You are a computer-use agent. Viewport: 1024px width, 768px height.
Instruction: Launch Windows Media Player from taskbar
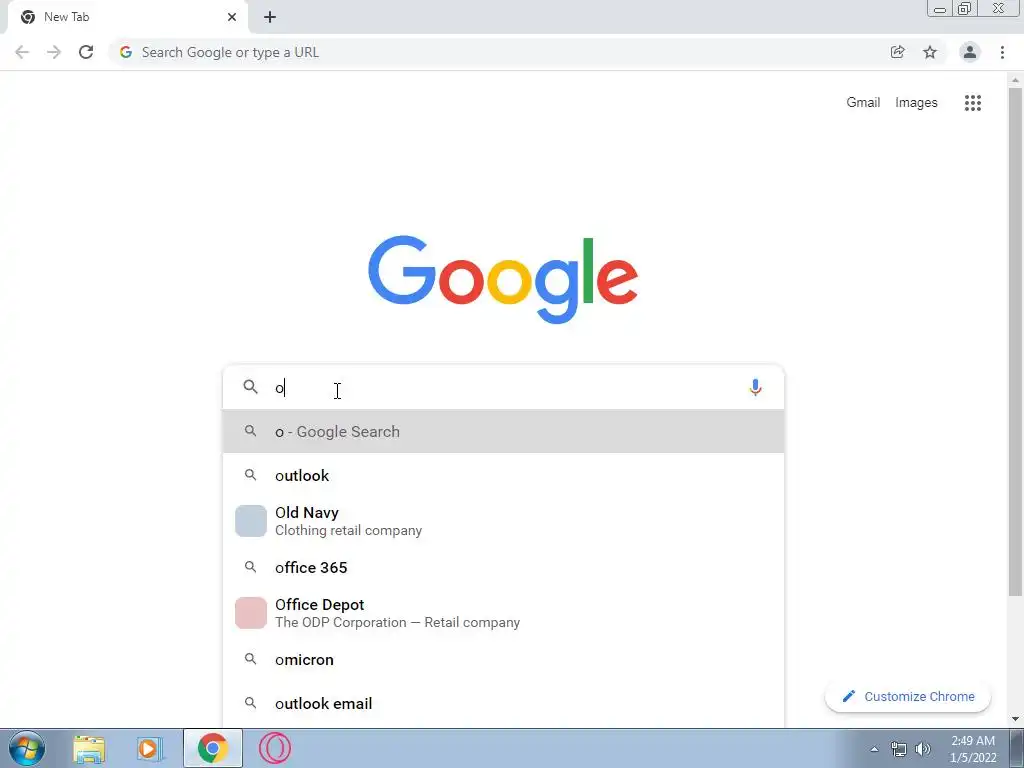(x=150, y=748)
